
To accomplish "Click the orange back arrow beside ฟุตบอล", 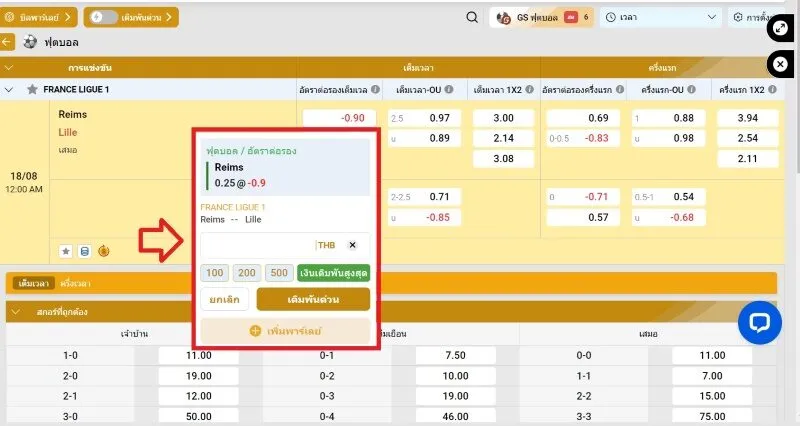I will (x=8, y=42).
